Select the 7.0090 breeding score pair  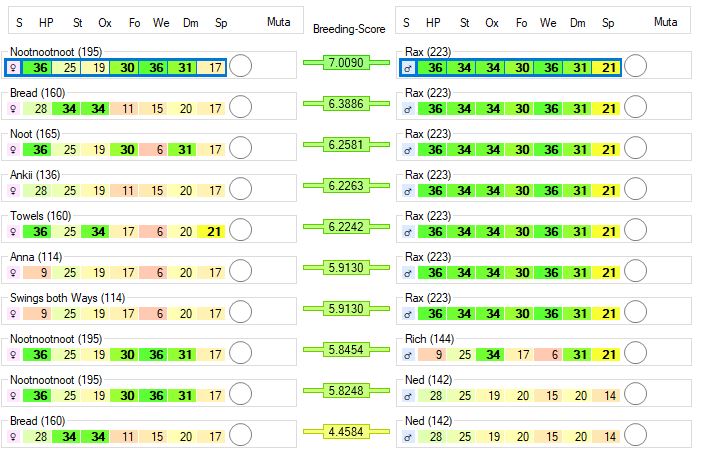pyautogui.click(x=346, y=63)
